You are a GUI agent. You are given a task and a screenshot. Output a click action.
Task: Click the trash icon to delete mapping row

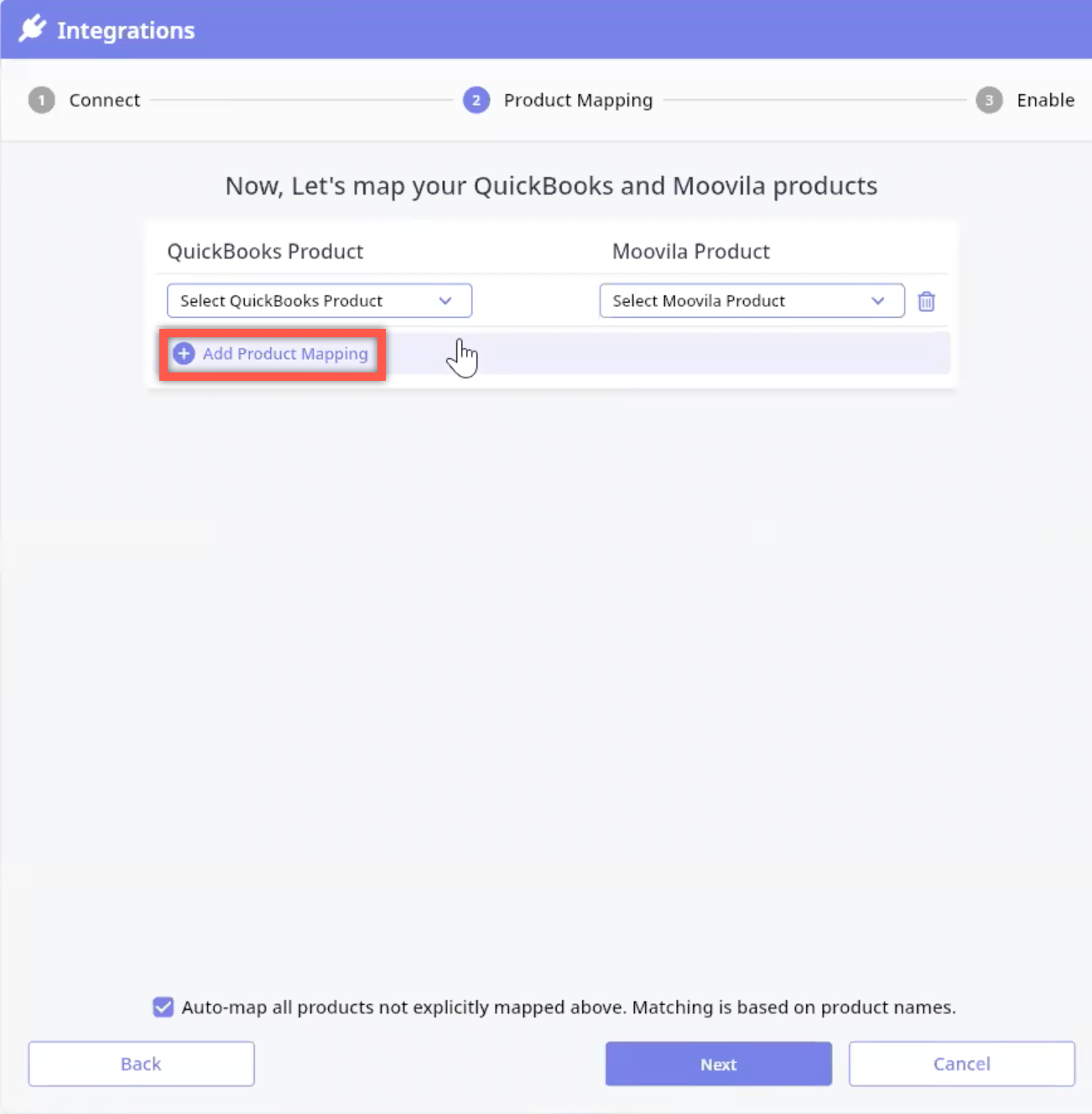point(926,301)
